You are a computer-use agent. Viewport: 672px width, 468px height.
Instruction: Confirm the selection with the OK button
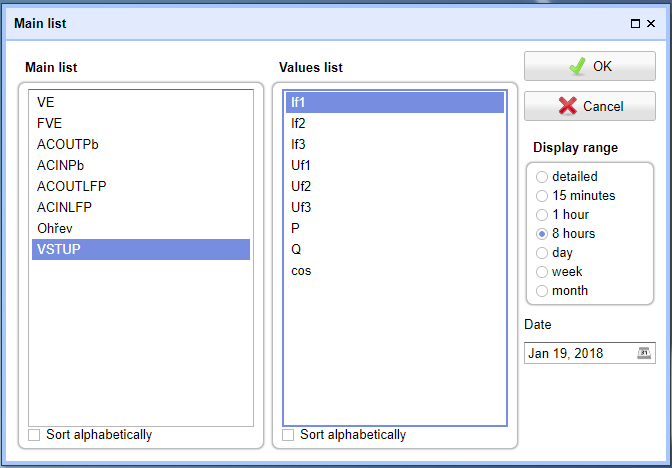pos(590,66)
